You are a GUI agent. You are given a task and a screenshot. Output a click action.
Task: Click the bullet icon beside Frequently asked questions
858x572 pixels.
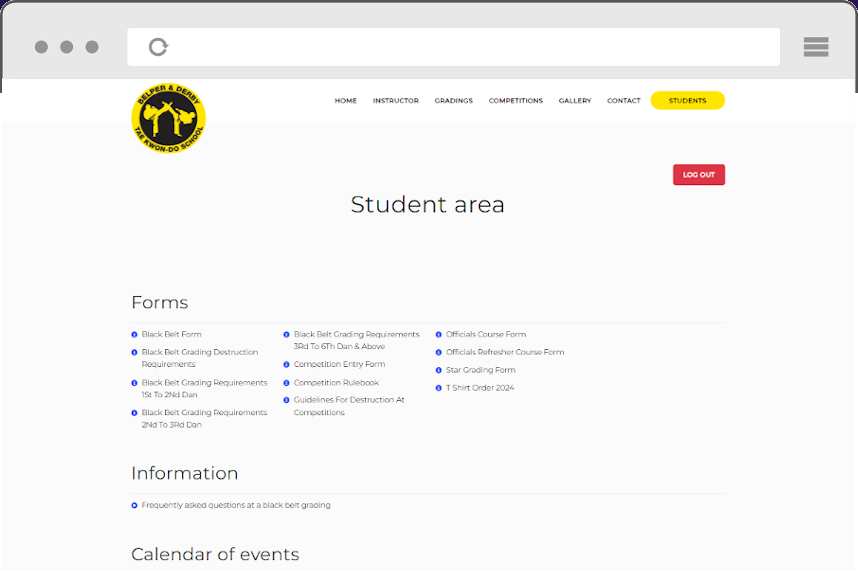(x=135, y=506)
